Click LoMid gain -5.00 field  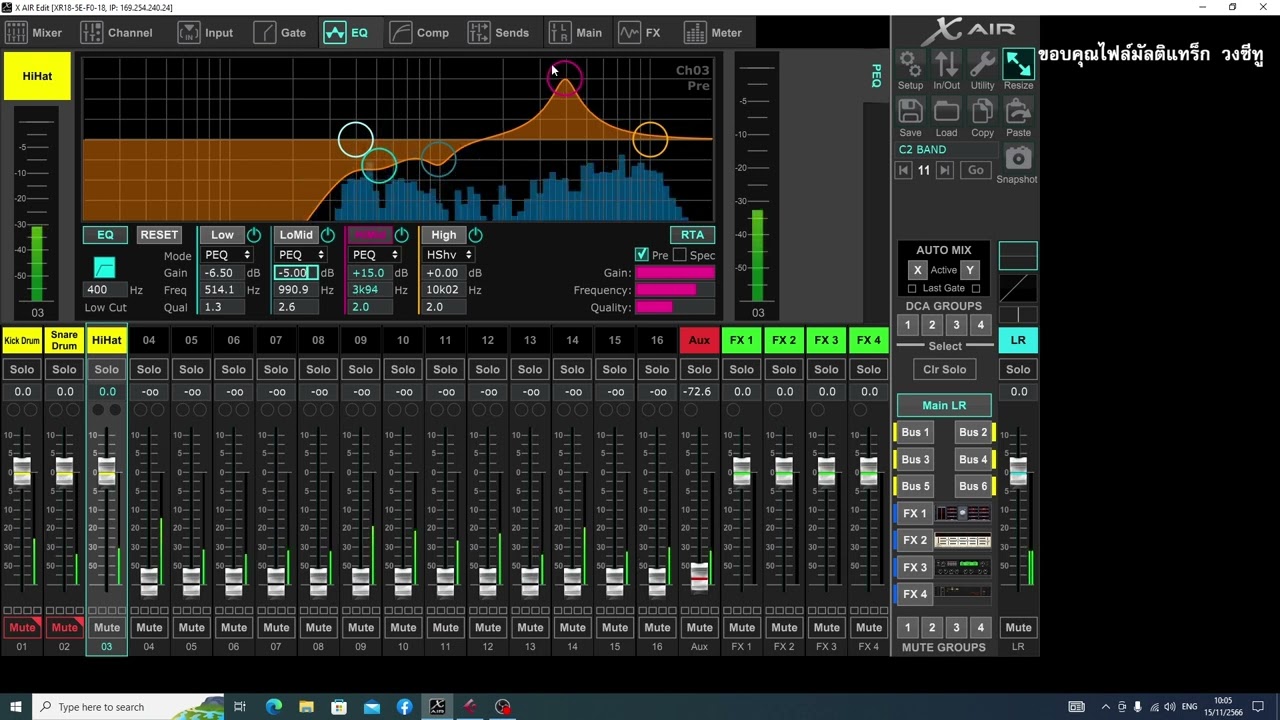tap(296, 273)
